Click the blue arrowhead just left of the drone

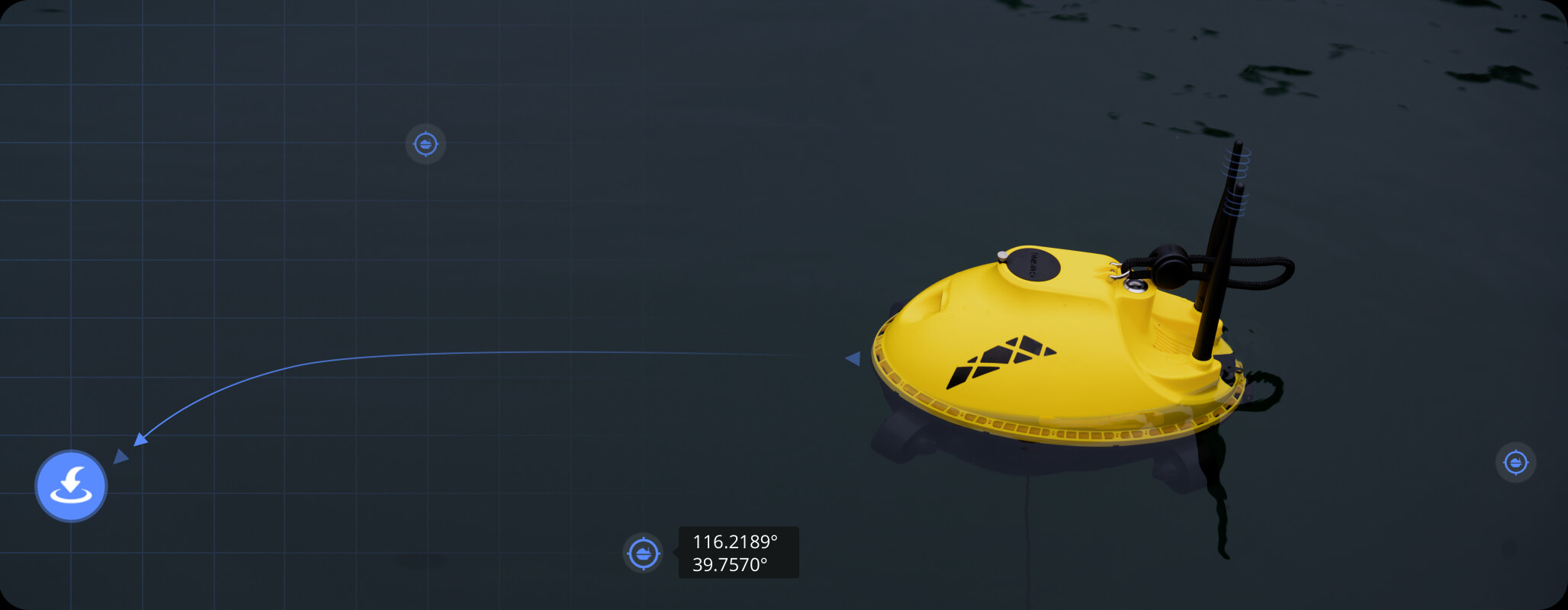(x=853, y=358)
